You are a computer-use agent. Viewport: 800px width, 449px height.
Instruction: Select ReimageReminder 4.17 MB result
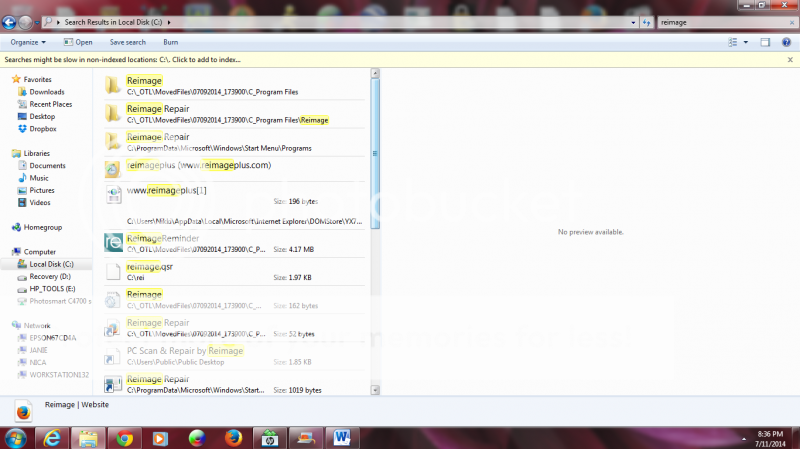(x=235, y=243)
